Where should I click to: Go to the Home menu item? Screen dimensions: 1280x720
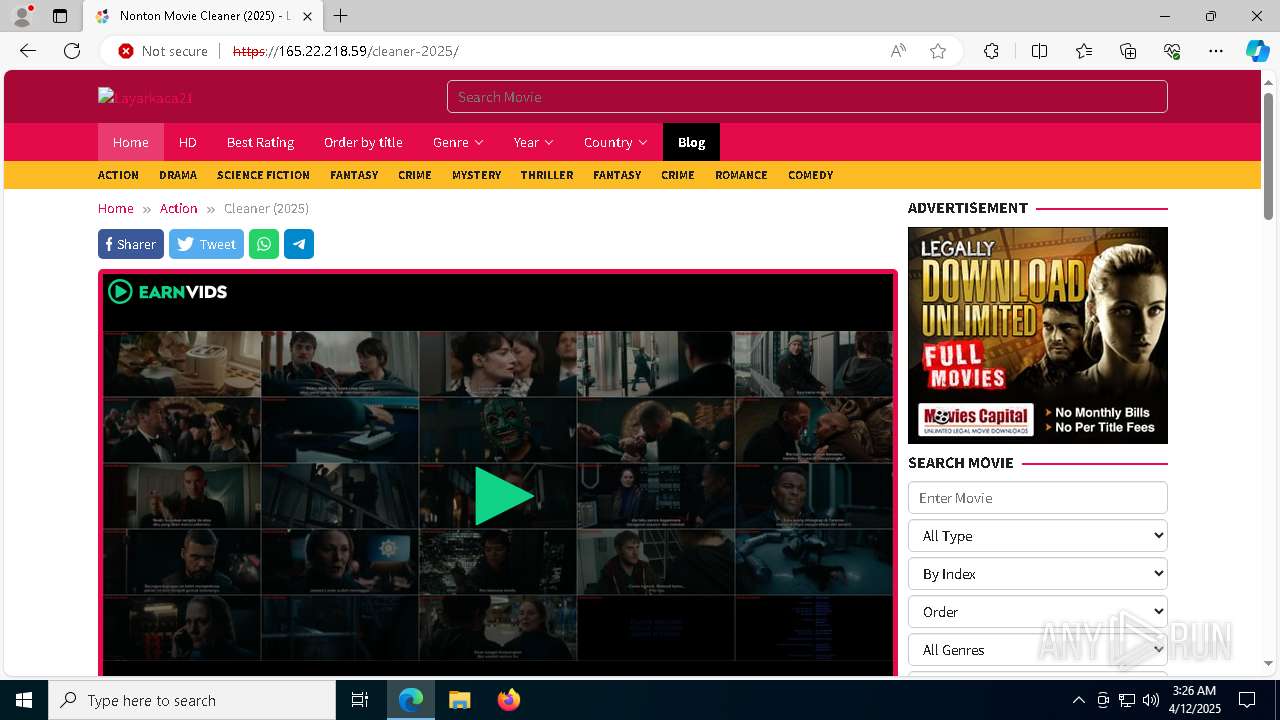point(131,142)
